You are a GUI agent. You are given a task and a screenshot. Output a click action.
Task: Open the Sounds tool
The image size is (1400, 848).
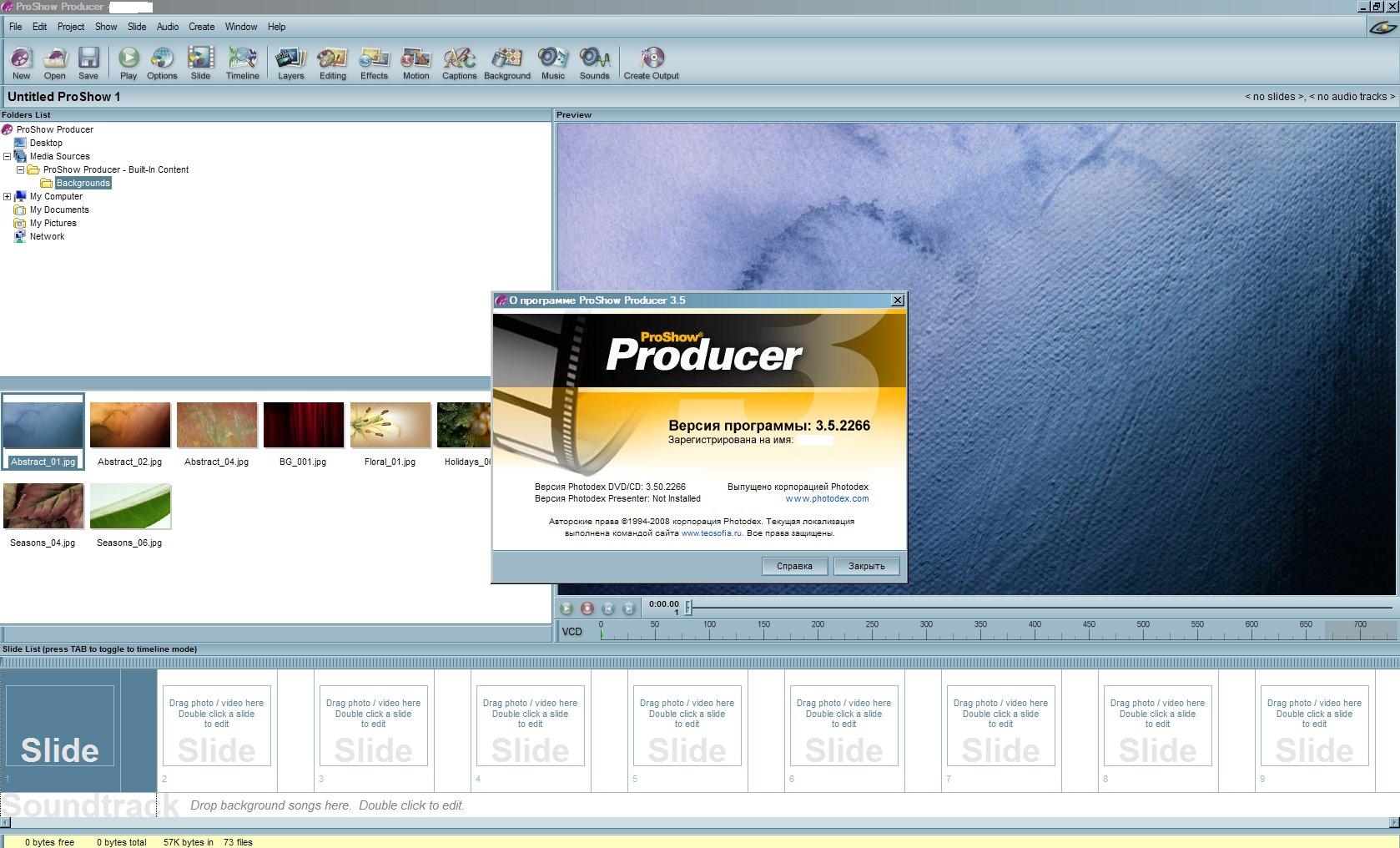point(594,63)
